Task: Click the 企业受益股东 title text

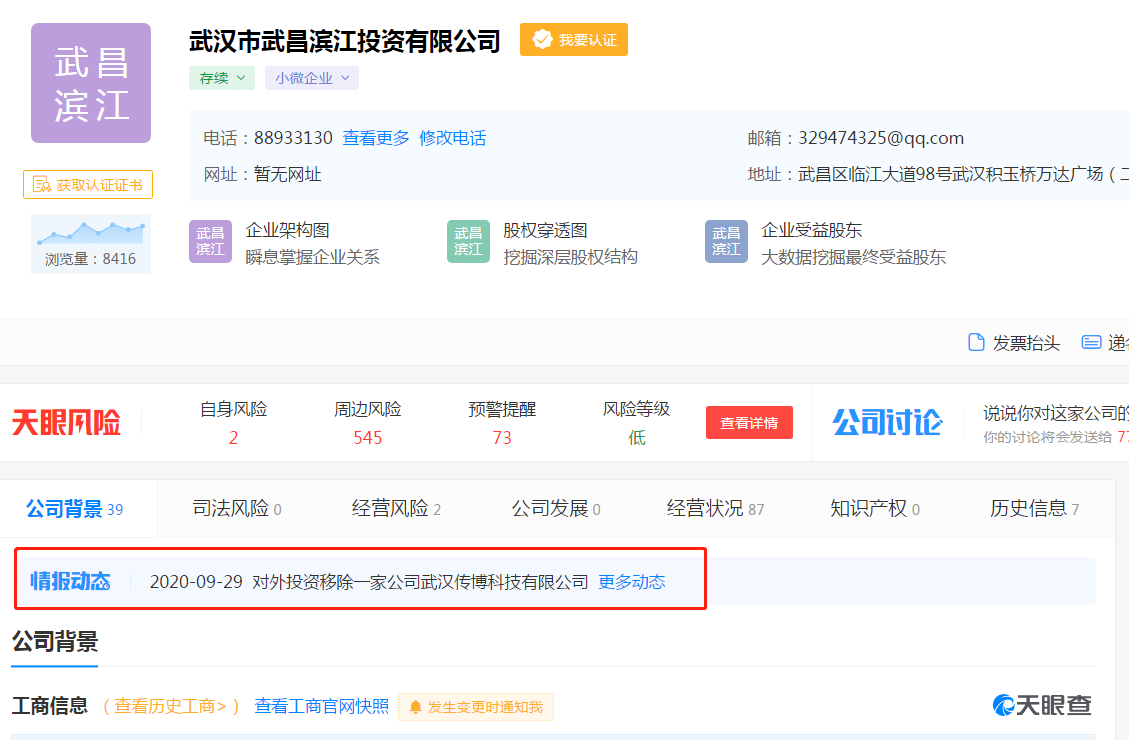Action: click(x=811, y=230)
